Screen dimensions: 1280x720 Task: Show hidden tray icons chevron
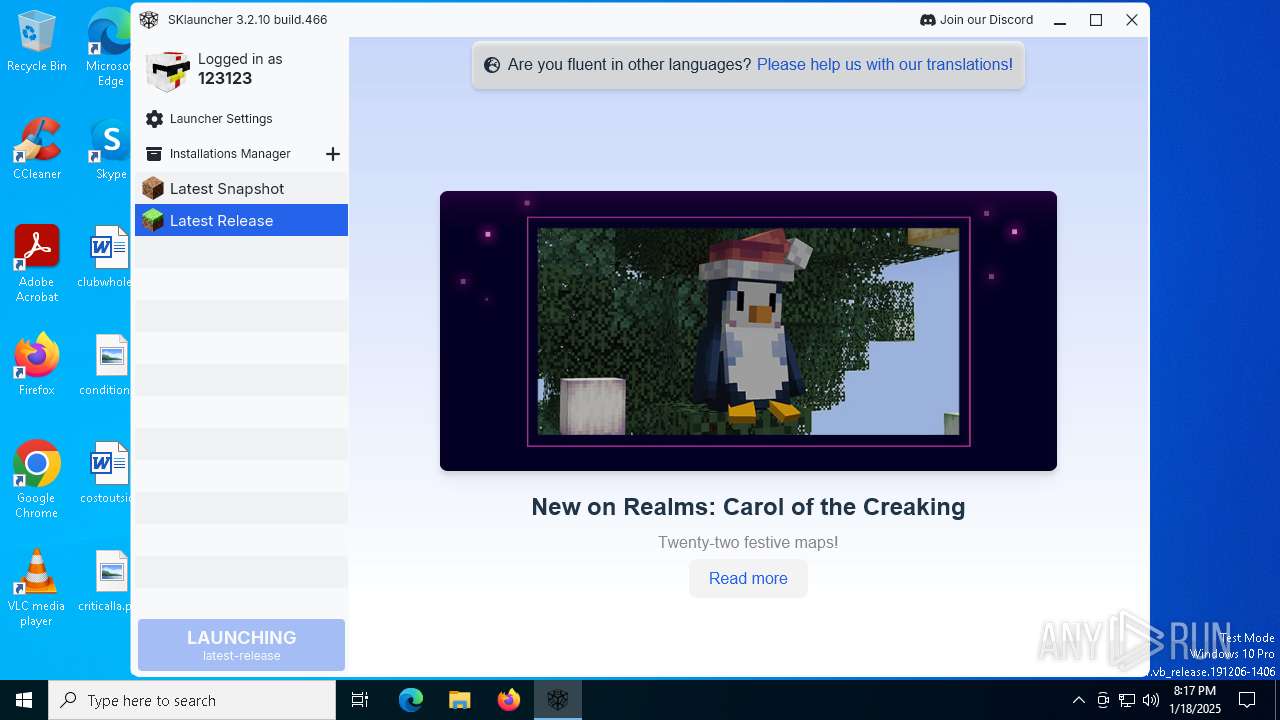click(1079, 700)
